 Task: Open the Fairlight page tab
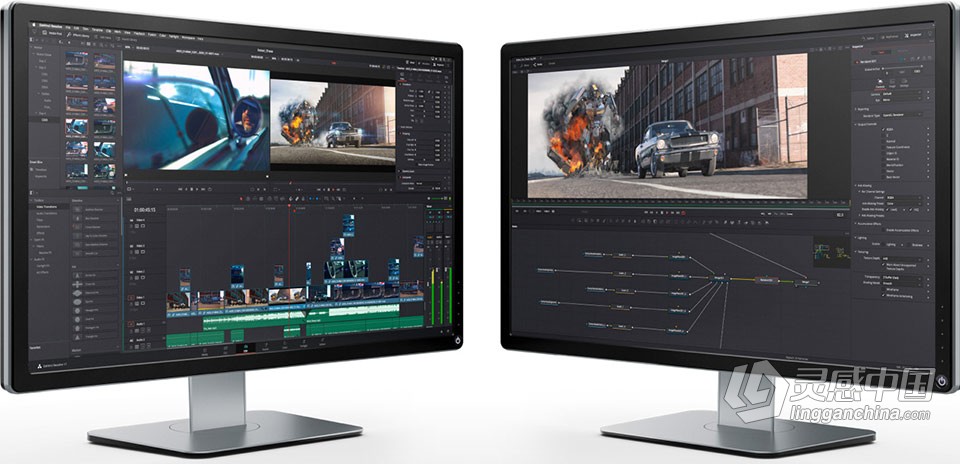(x=304, y=344)
